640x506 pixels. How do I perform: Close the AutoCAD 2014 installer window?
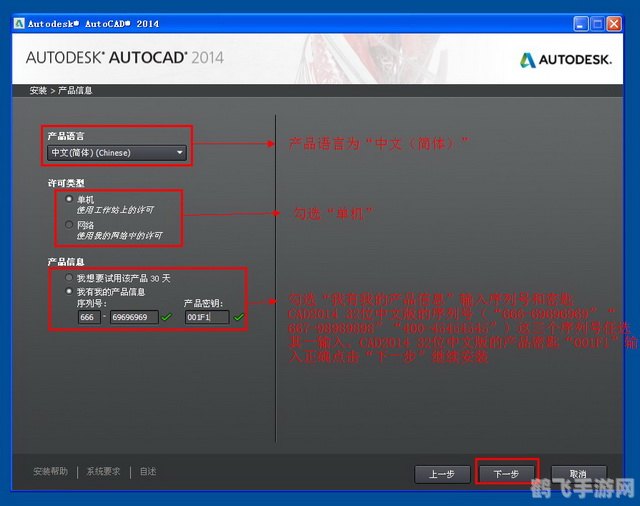pos(614,24)
